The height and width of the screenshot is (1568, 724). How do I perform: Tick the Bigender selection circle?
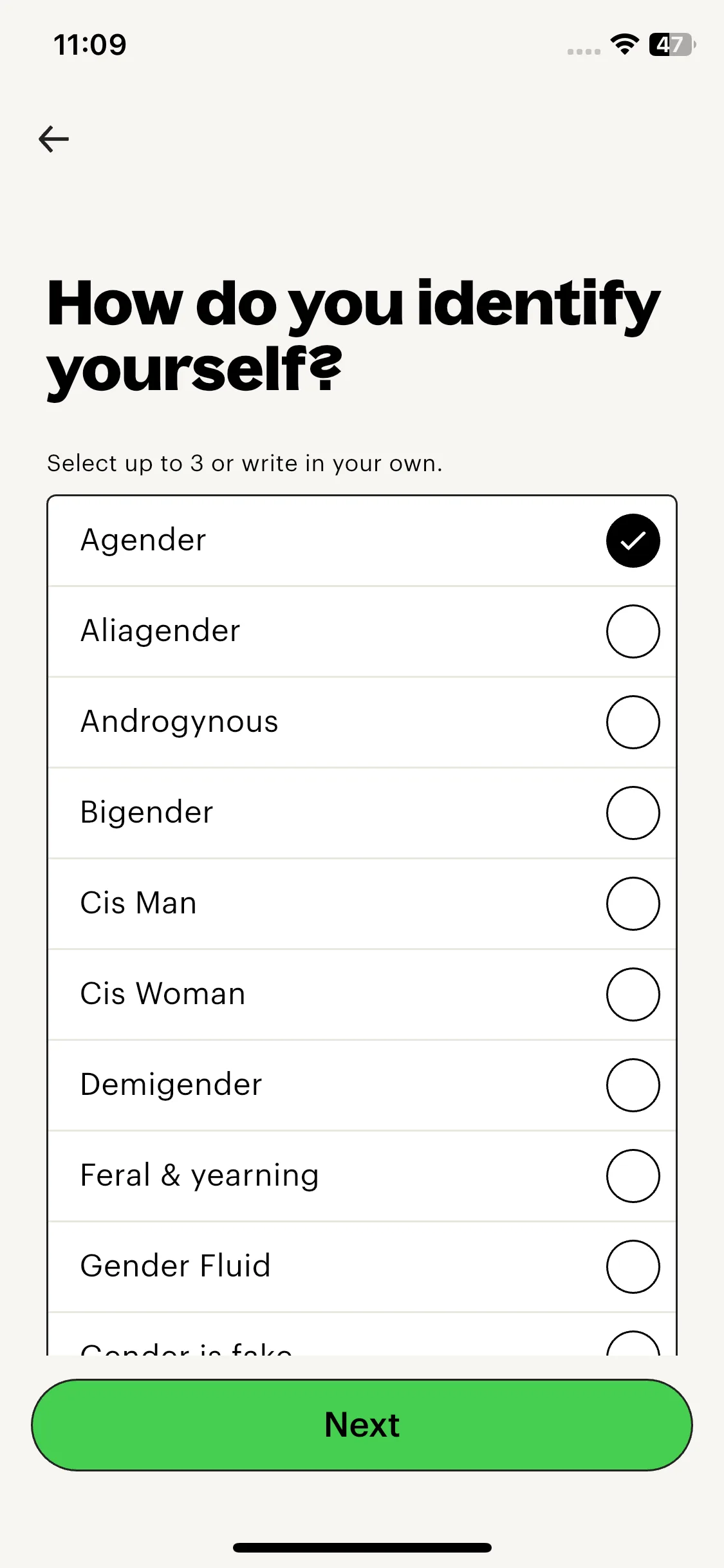[633, 813]
